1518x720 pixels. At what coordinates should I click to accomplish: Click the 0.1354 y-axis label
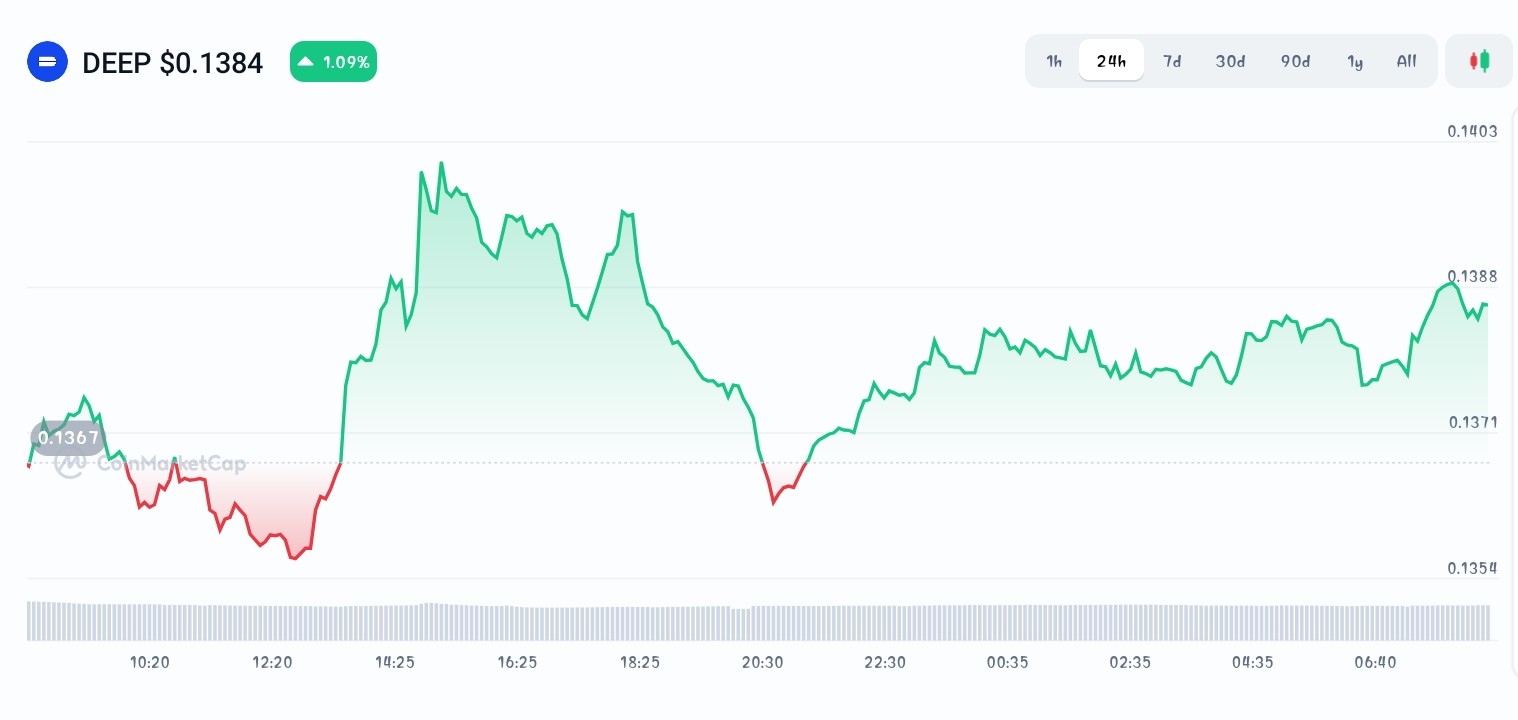(1473, 568)
